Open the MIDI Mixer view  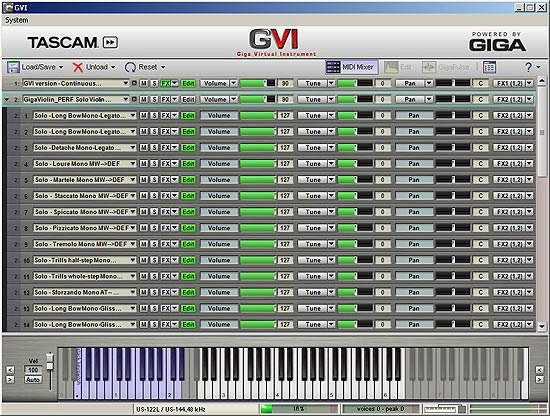click(x=351, y=67)
